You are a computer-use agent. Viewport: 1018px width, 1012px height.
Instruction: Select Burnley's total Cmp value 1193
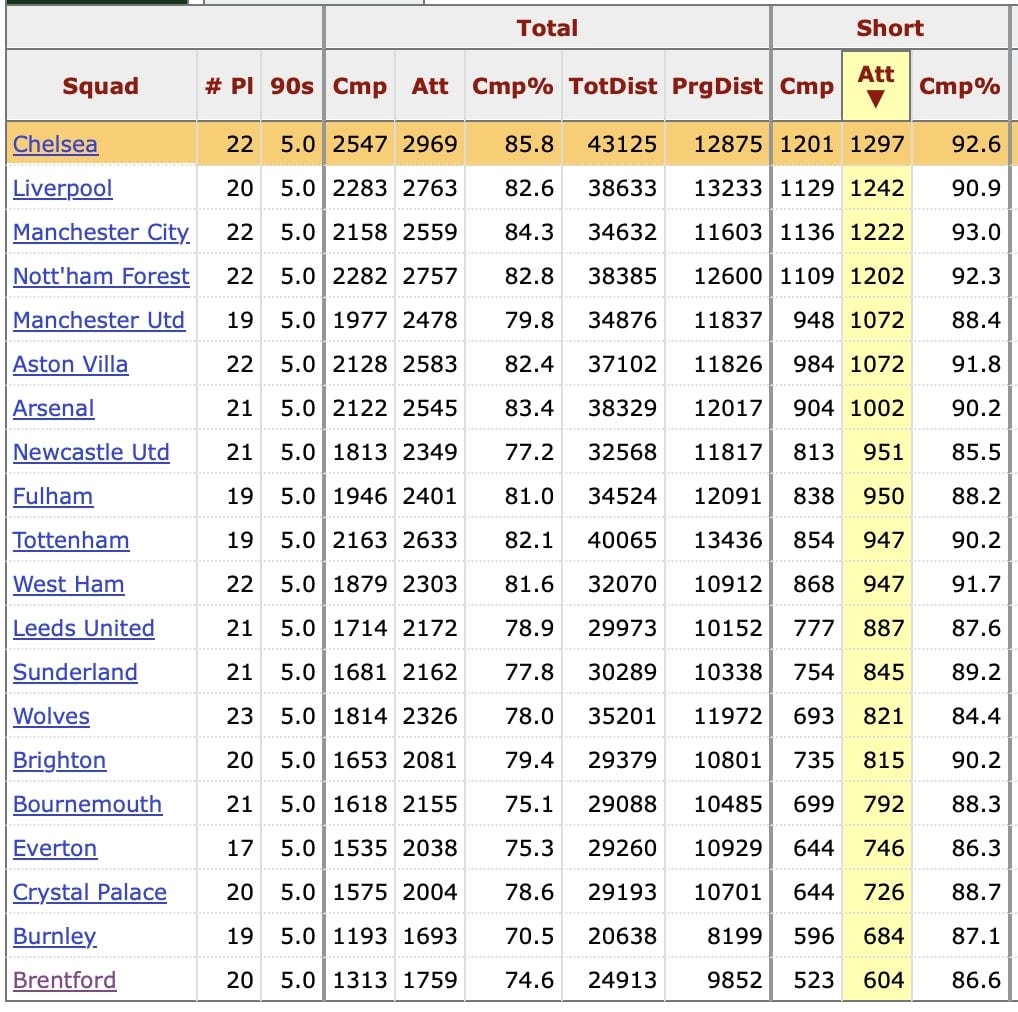point(360,936)
